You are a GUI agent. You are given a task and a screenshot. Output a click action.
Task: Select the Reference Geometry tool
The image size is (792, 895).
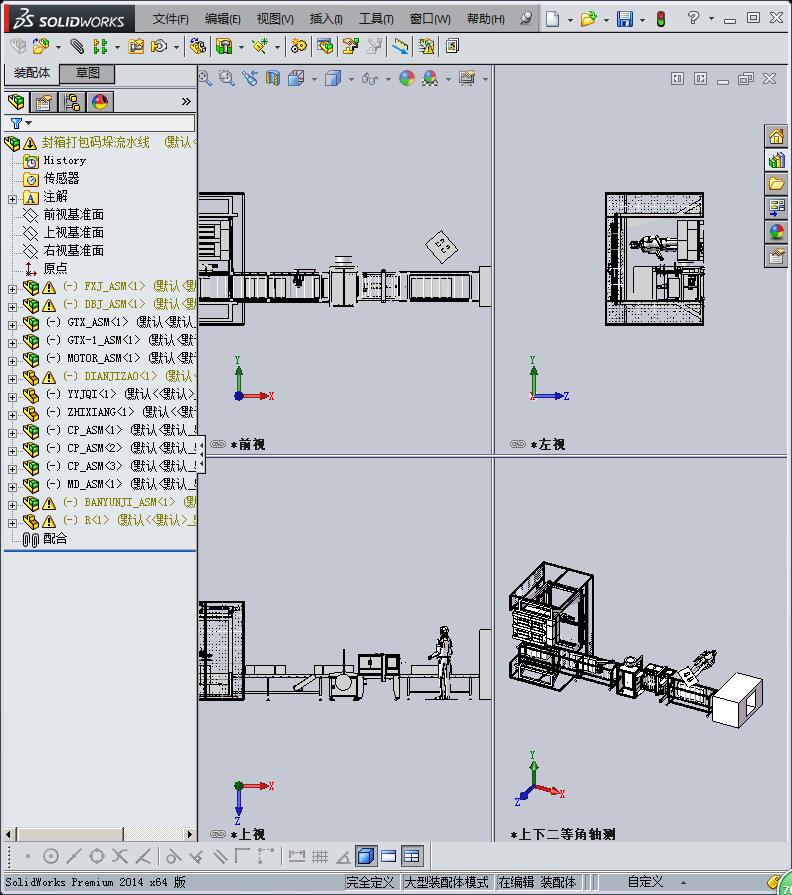coord(260,46)
